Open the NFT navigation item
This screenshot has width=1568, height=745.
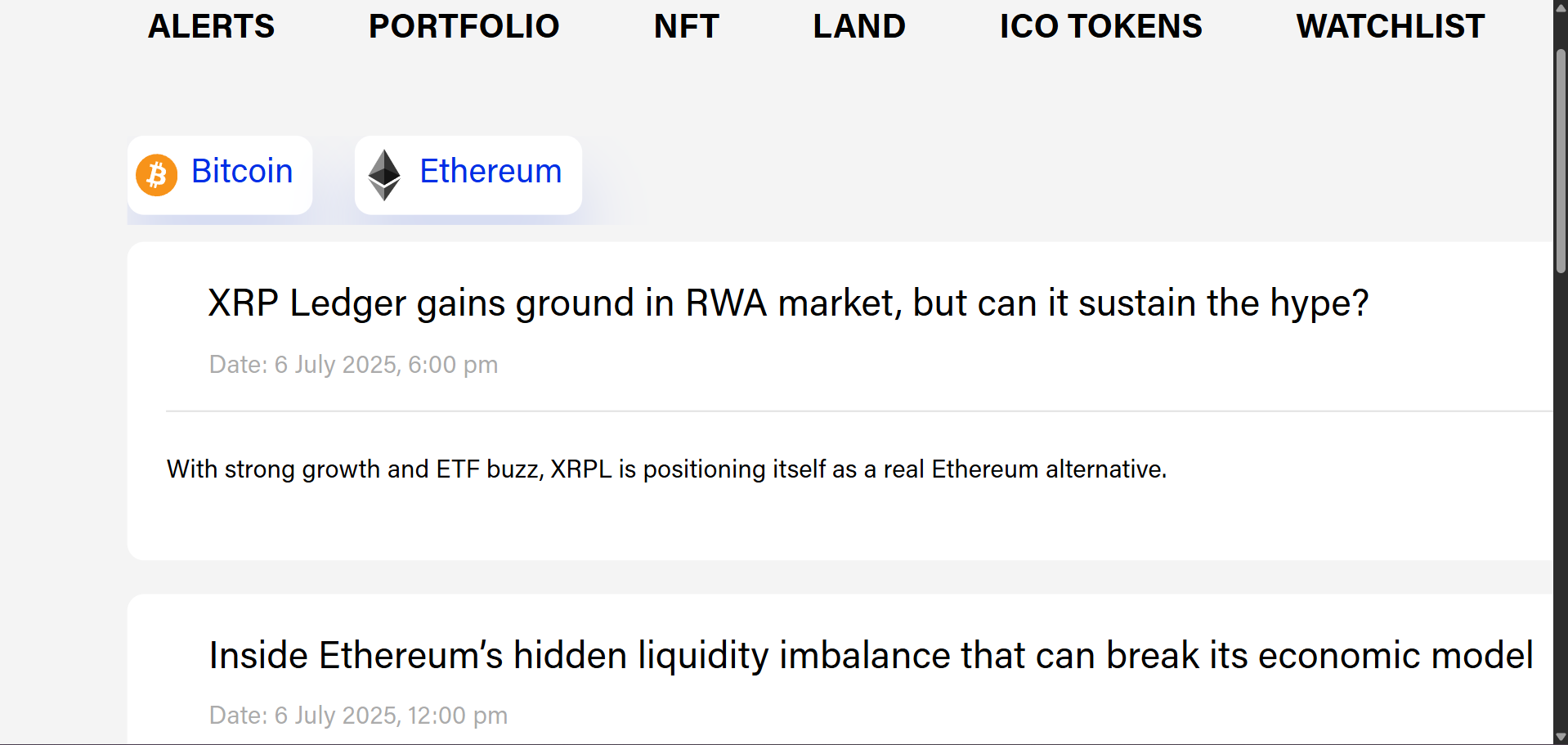[686, 26]
